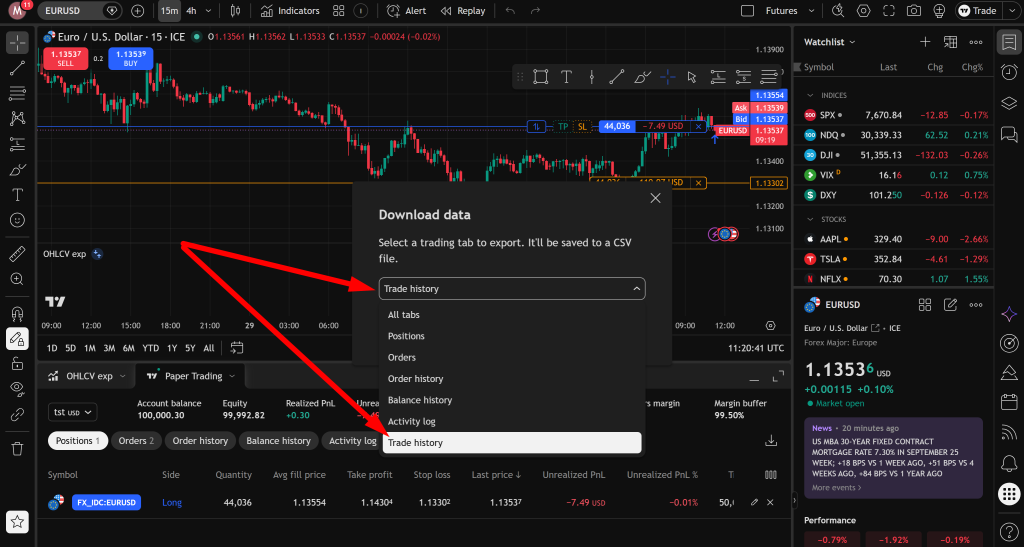
Task: Open chart settings gear icon
Action: [863, 11]
